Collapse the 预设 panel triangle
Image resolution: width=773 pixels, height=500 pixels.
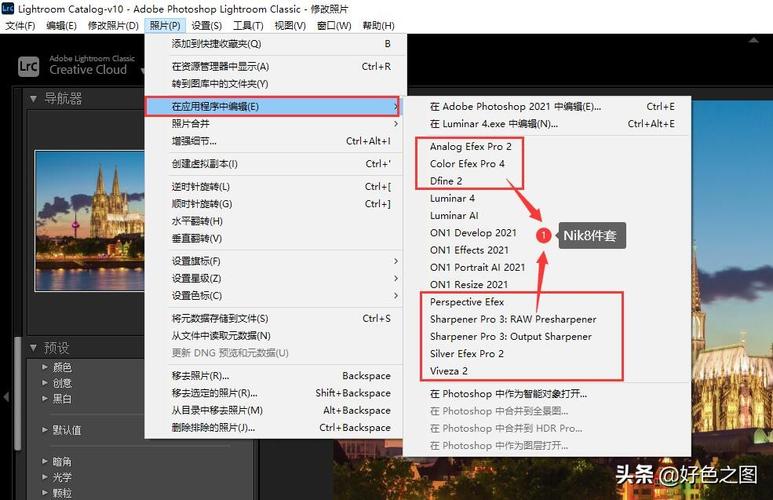click(x=33, y=348)
